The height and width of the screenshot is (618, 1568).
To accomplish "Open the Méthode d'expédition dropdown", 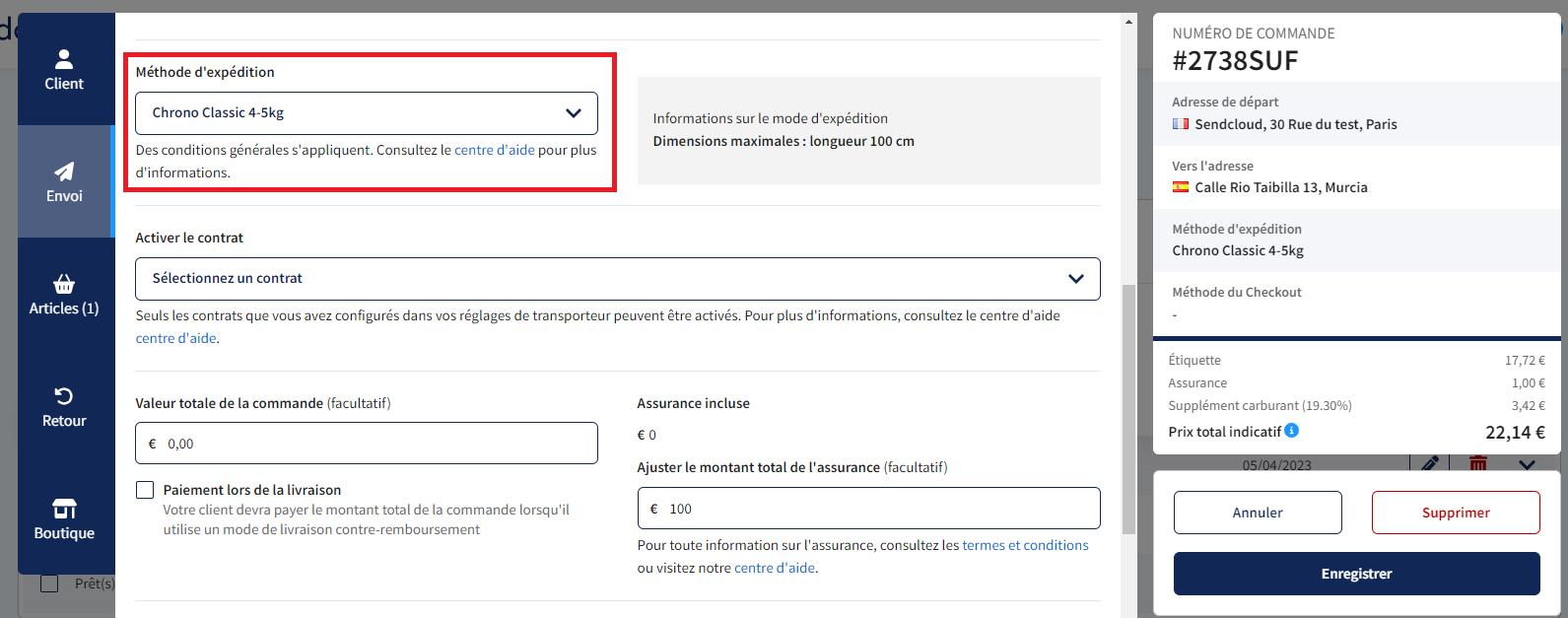I will click(367, 113).
